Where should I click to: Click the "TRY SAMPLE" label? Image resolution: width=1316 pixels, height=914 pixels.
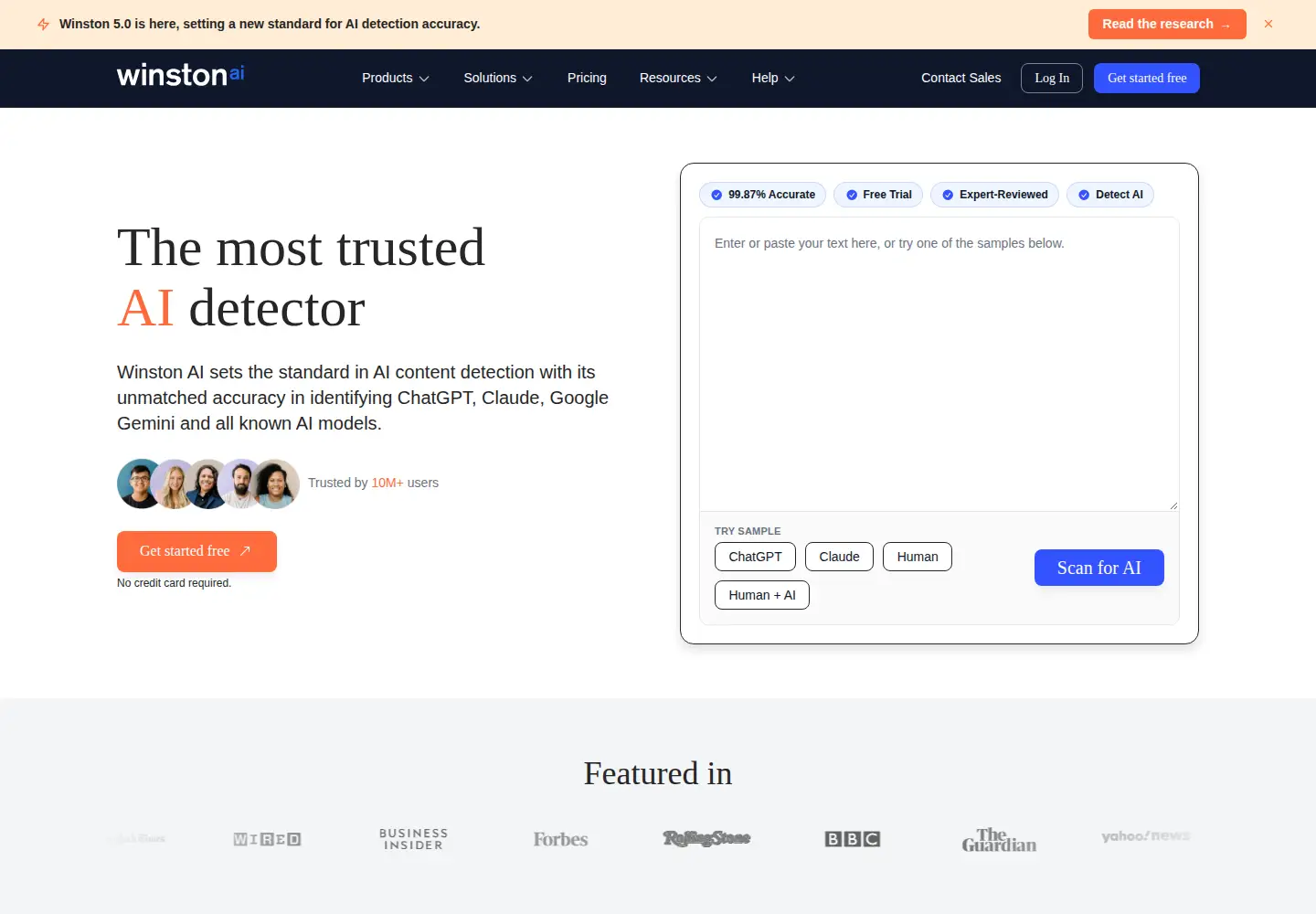(x=748, y=531)
